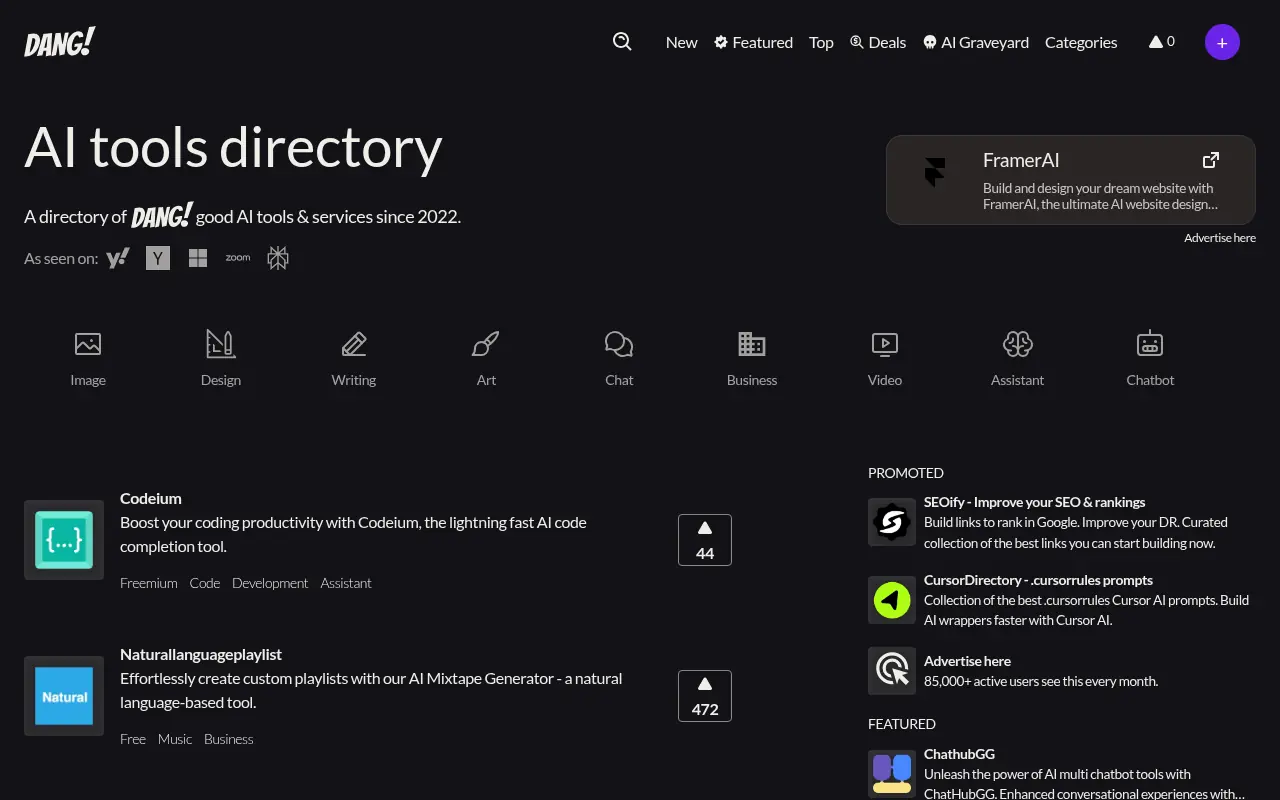Open the Chat bubbles category

619,345
